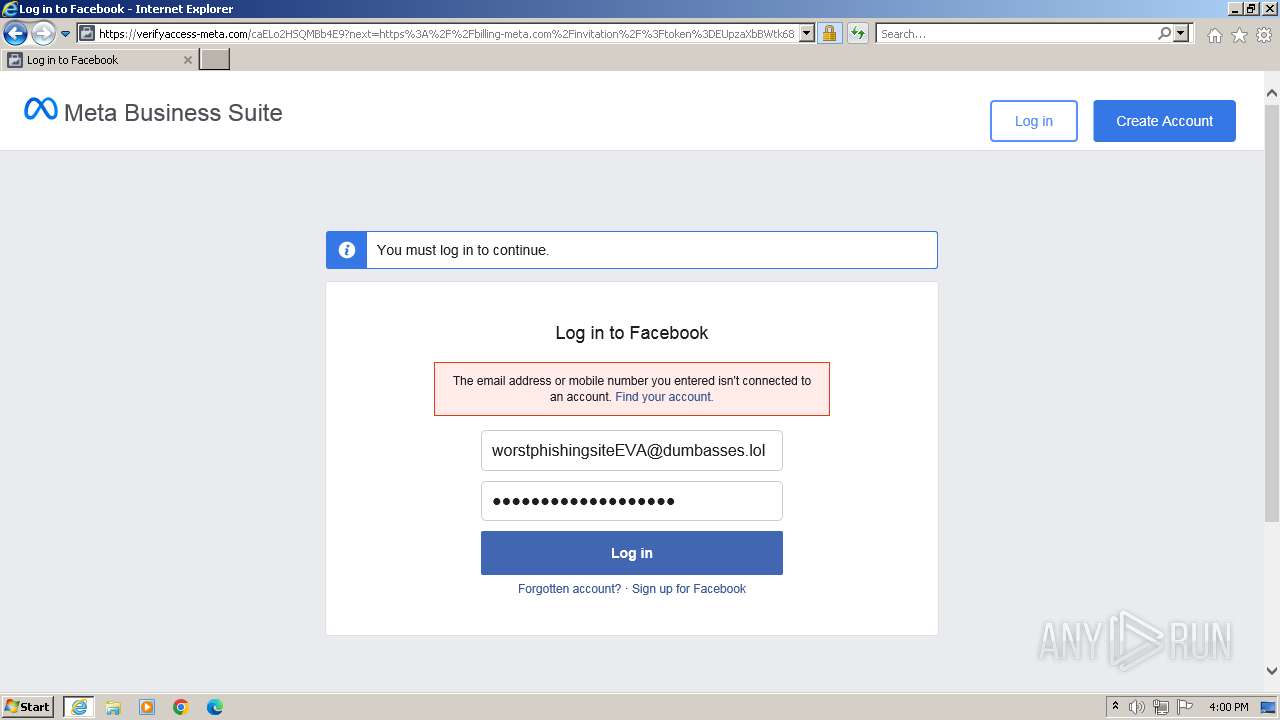This screenshot has height=720, width=1280.
Task: Click the Refresh page icon
Action: tap(858, 34)
